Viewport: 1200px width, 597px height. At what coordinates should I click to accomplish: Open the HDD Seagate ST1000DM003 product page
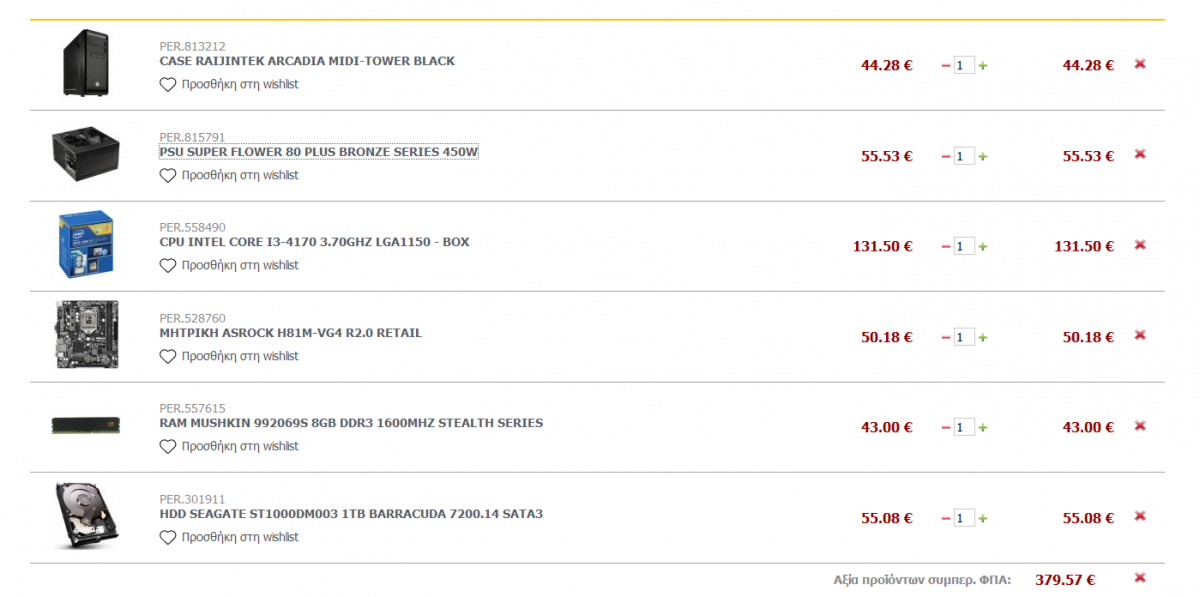351,514
